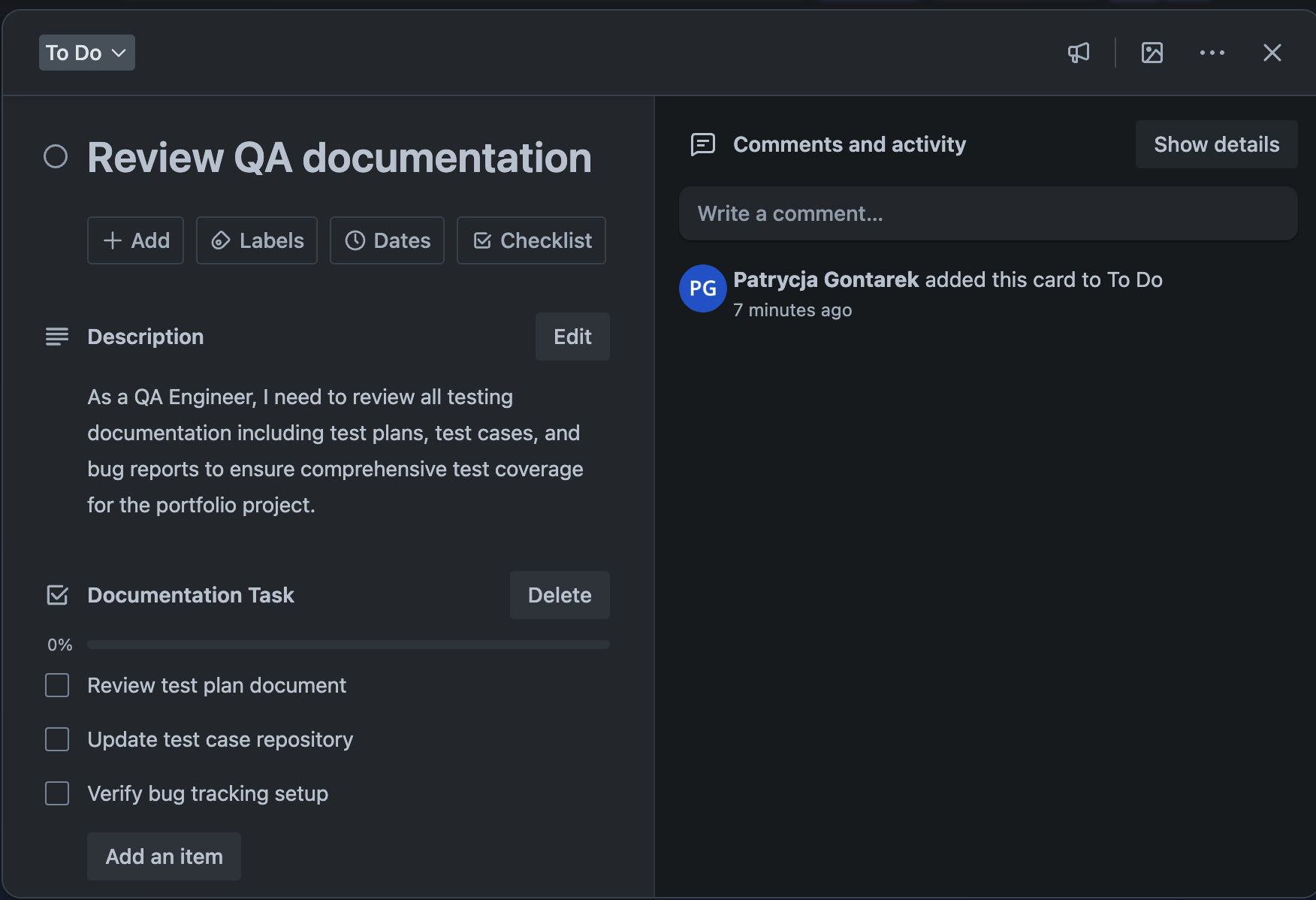The image size is (1316, 900).
Task: Click the checklist progress bar
Action: (x=349, y=645)
